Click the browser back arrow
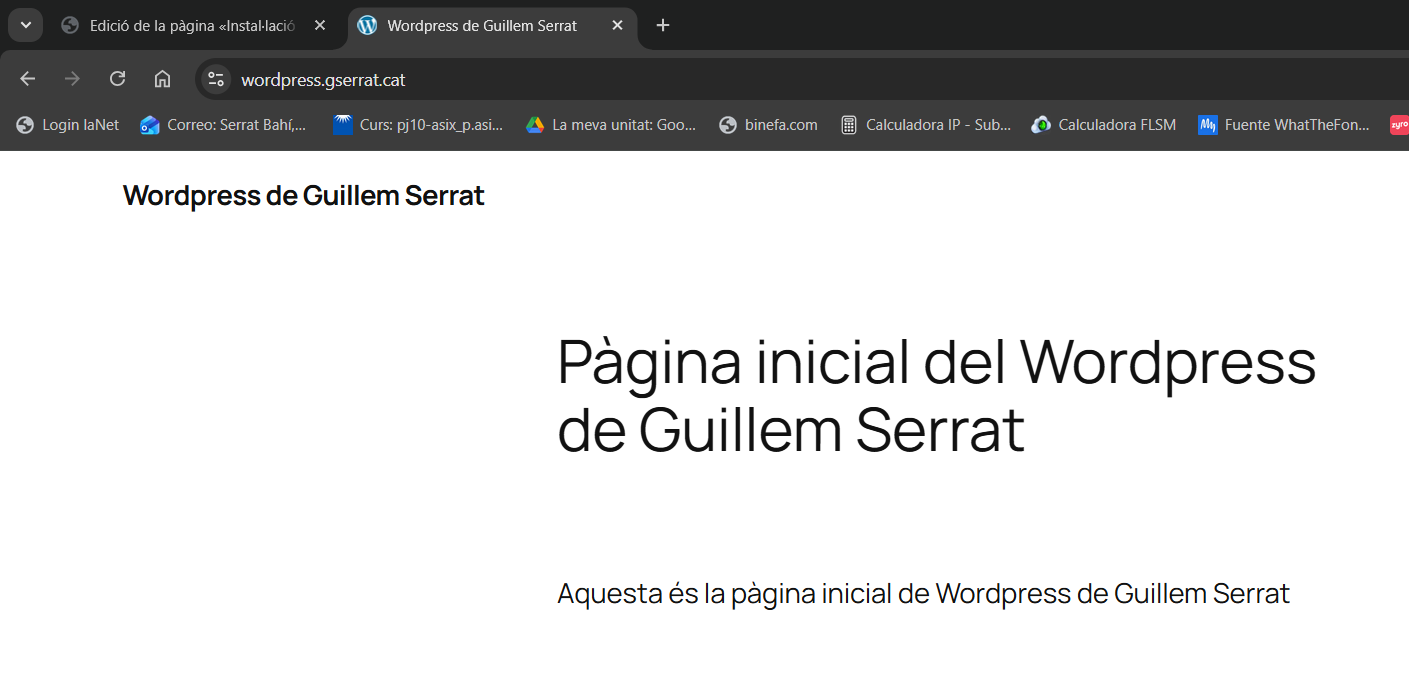This screenshot has height=677, width=1409. 27,79
